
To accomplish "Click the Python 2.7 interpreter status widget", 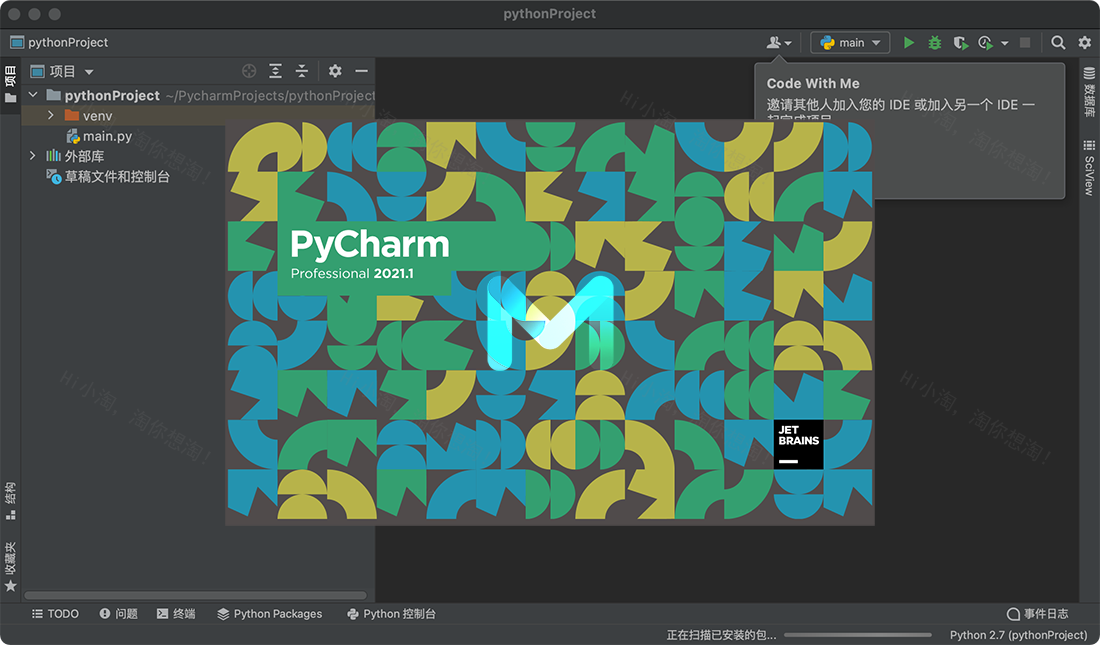I will pyautogui.click(x=1019, y=634).
